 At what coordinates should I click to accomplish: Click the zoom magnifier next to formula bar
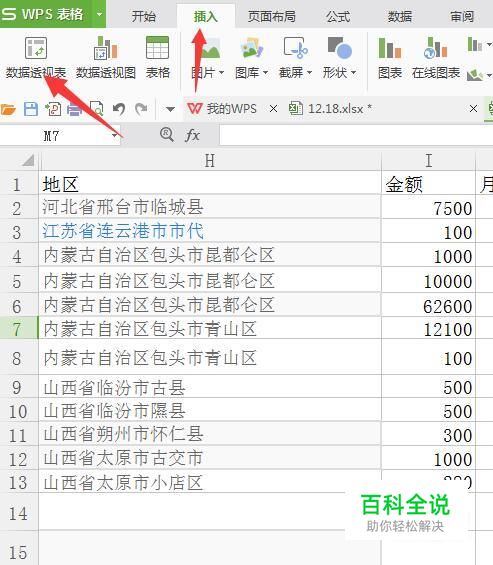tap(167, 135)
